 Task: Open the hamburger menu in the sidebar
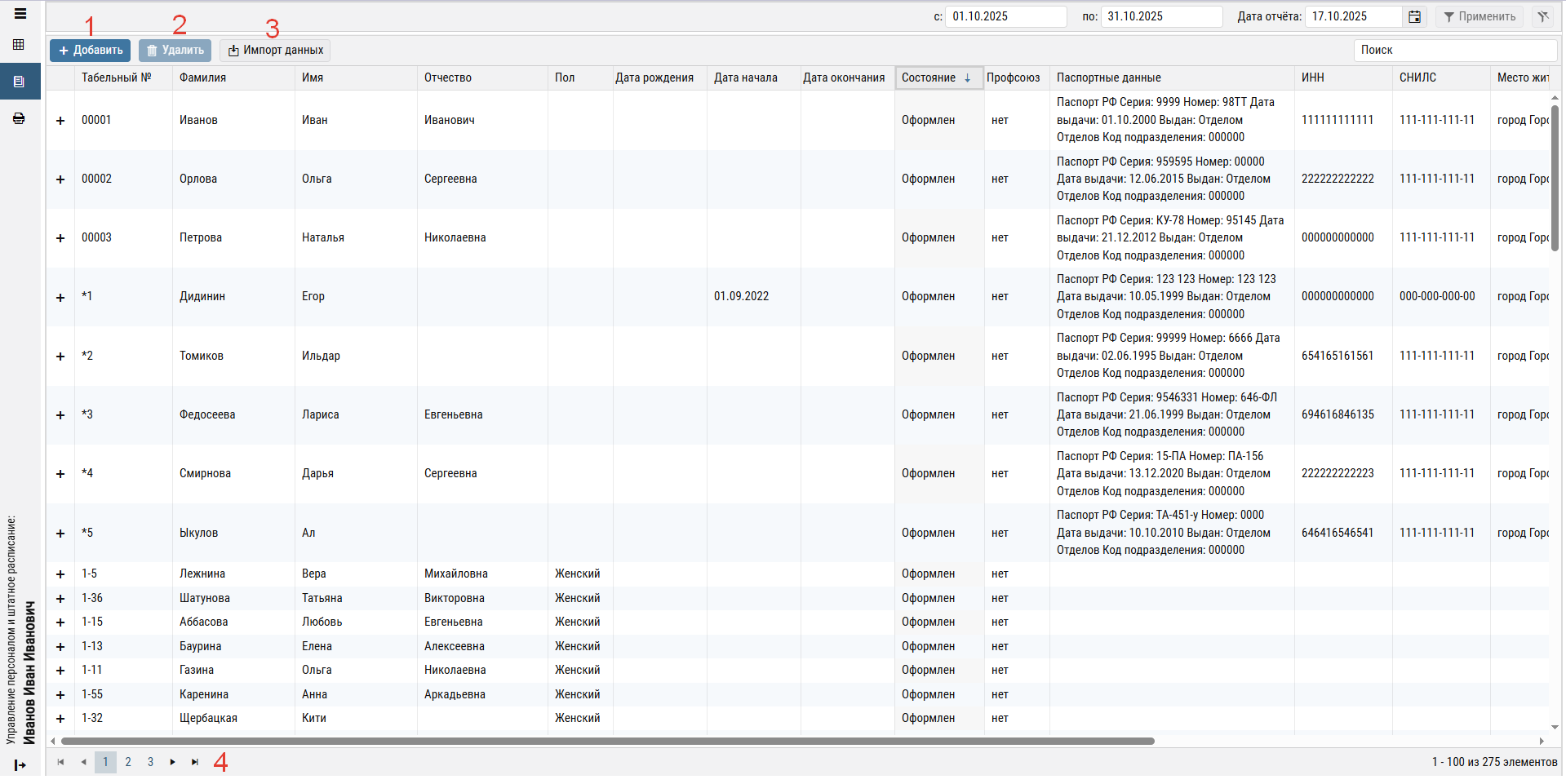(20, 14)
